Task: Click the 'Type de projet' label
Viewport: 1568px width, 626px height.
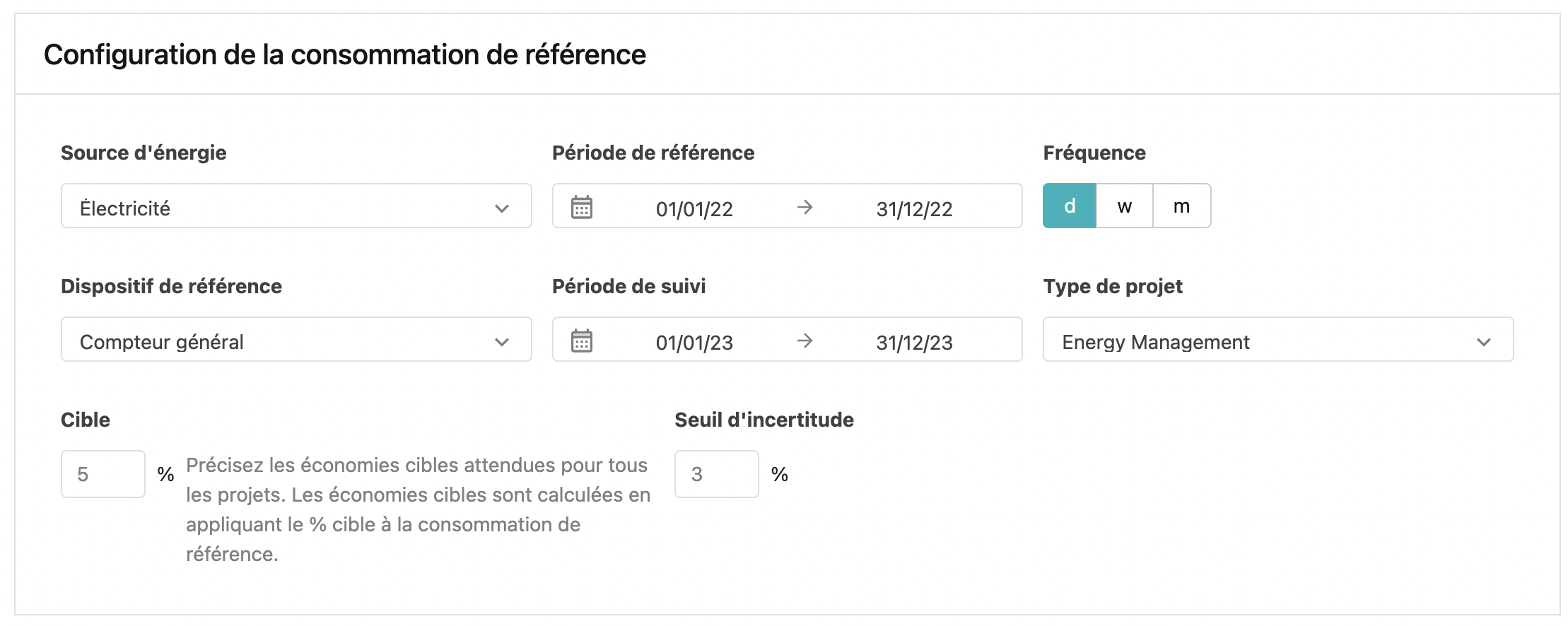Action: click(1113, 286)
